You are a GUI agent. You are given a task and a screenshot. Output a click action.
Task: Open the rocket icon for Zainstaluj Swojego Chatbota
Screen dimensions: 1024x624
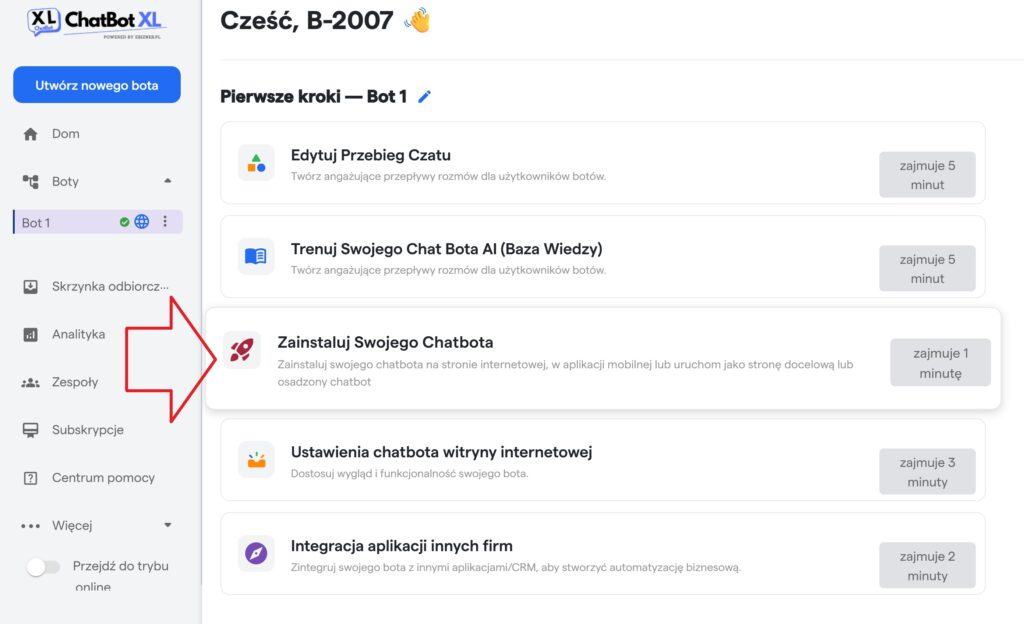242,350
